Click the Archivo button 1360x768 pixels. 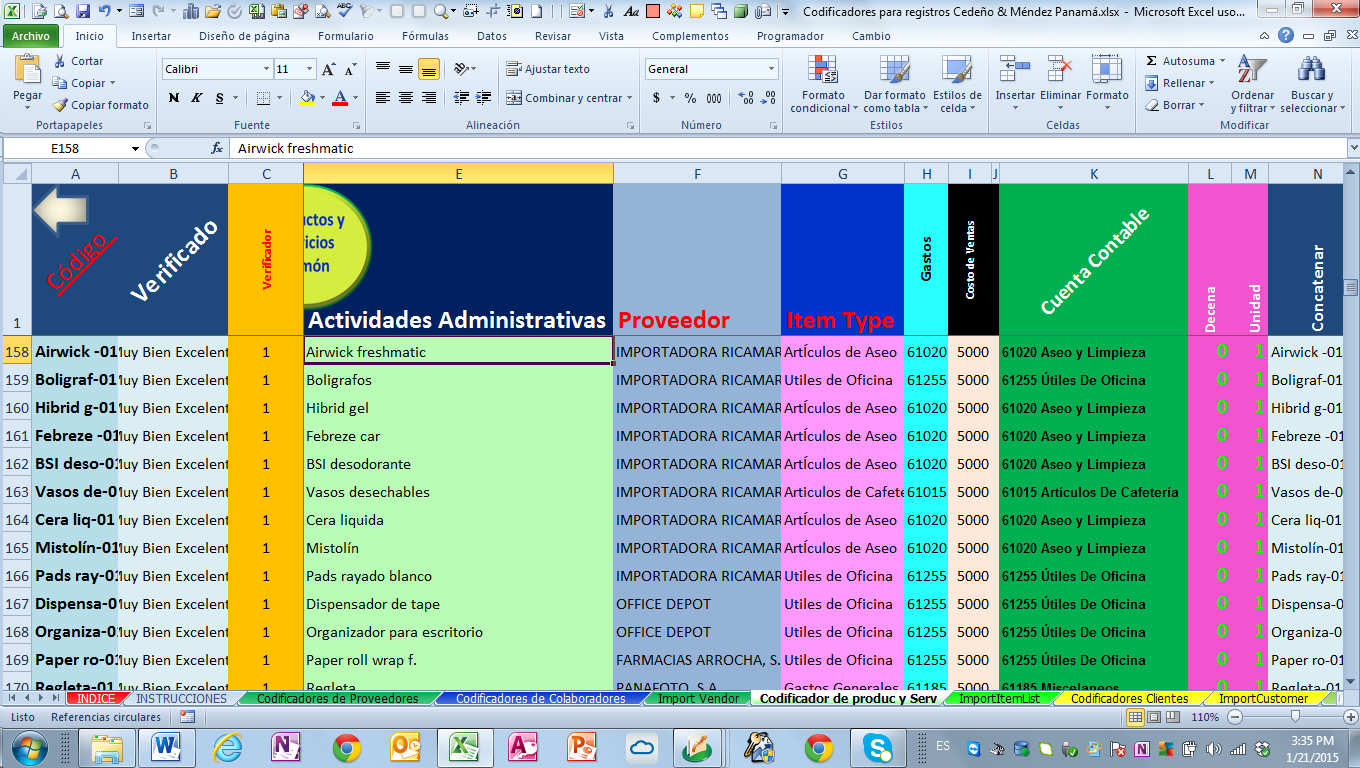coord(31,36)
